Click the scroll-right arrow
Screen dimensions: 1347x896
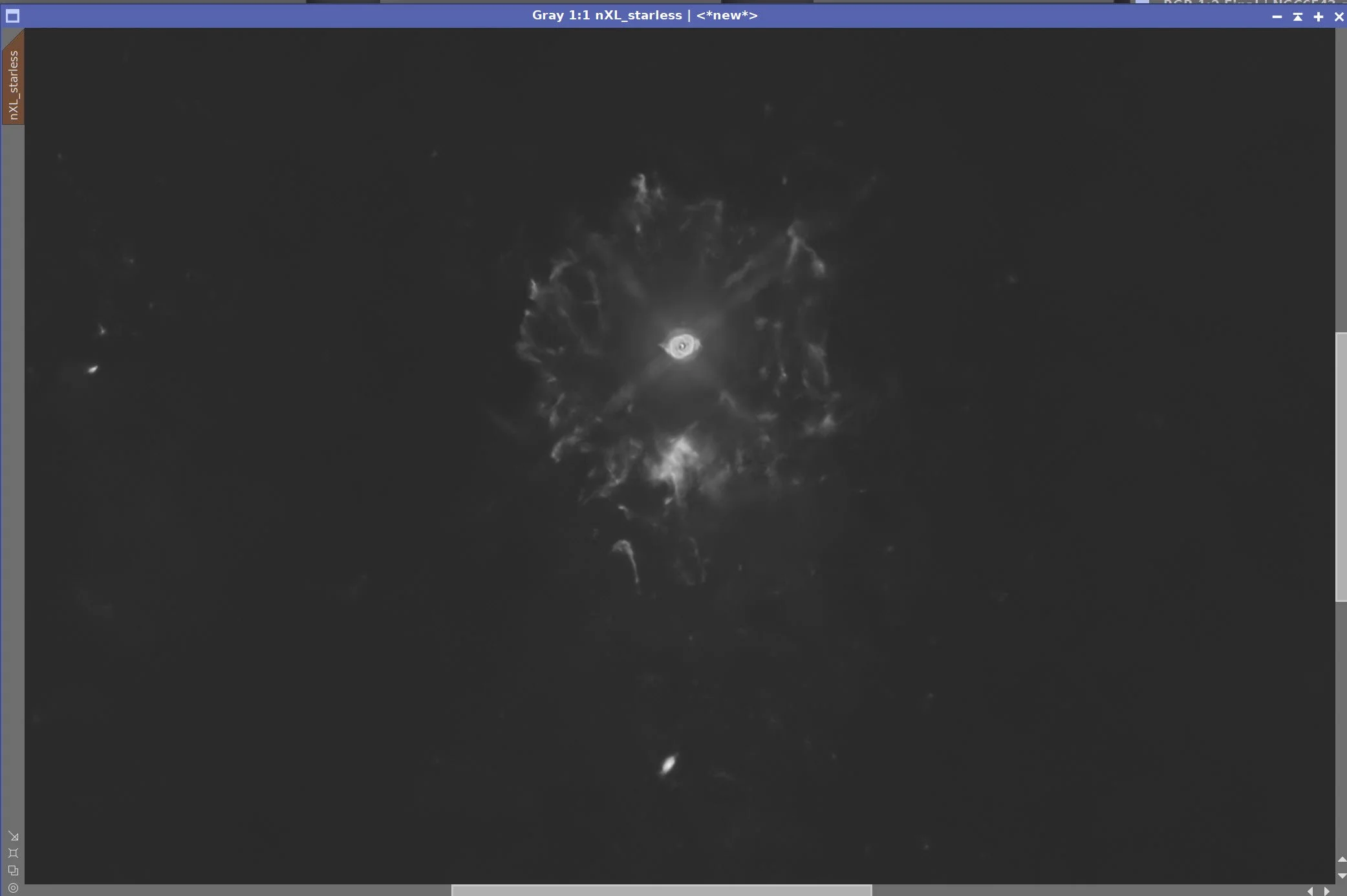pyautogui.click(x=1326, y=891)
